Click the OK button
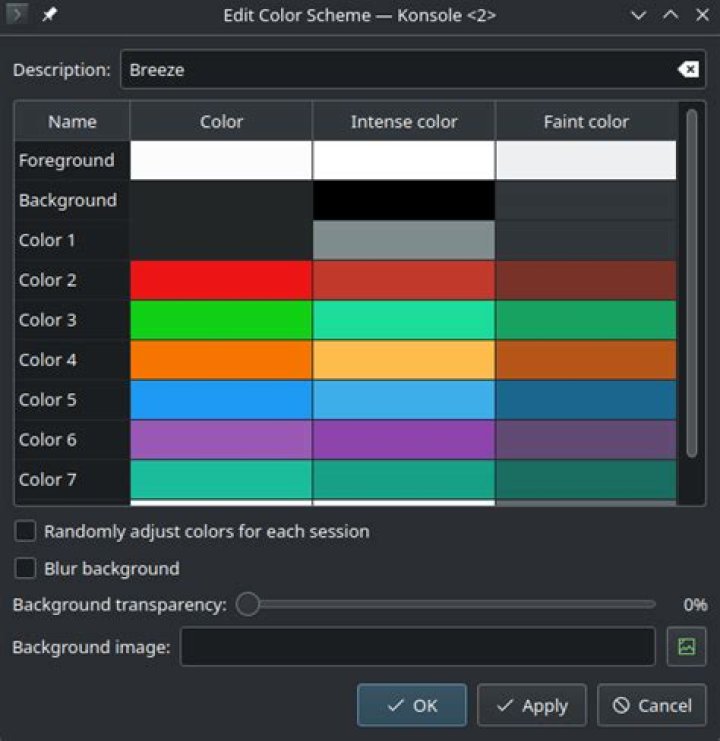Image resolution: width=720 pixels, height=741 pixels. click(x=412, y=705)
